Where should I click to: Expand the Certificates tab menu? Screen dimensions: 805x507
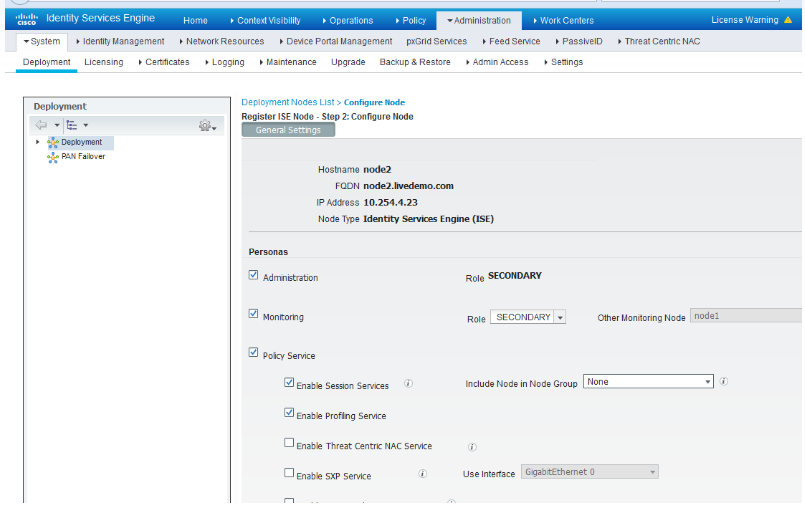coord(164,62)
